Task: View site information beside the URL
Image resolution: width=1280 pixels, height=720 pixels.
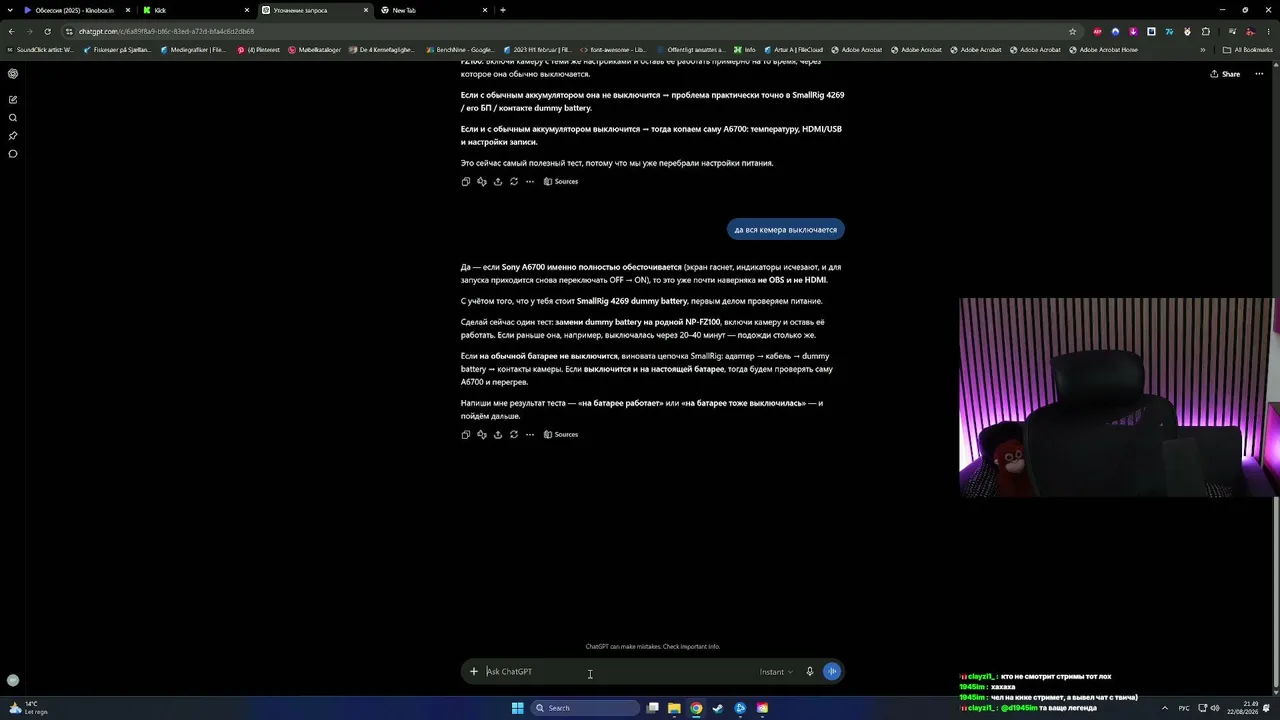Action: (x=69, y=31)
